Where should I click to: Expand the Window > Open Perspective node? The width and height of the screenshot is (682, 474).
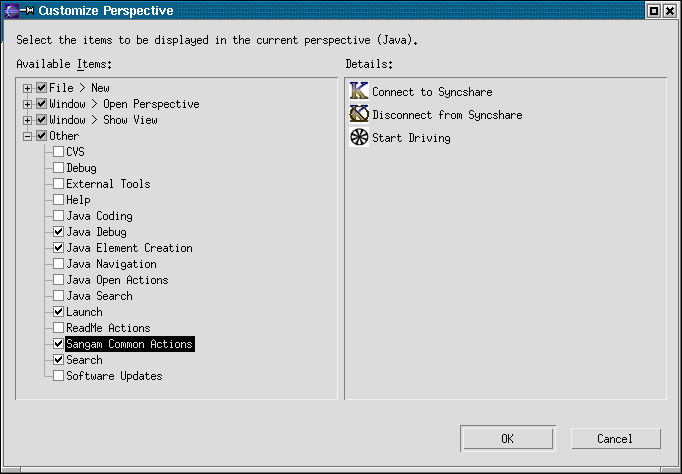point(28,104)
